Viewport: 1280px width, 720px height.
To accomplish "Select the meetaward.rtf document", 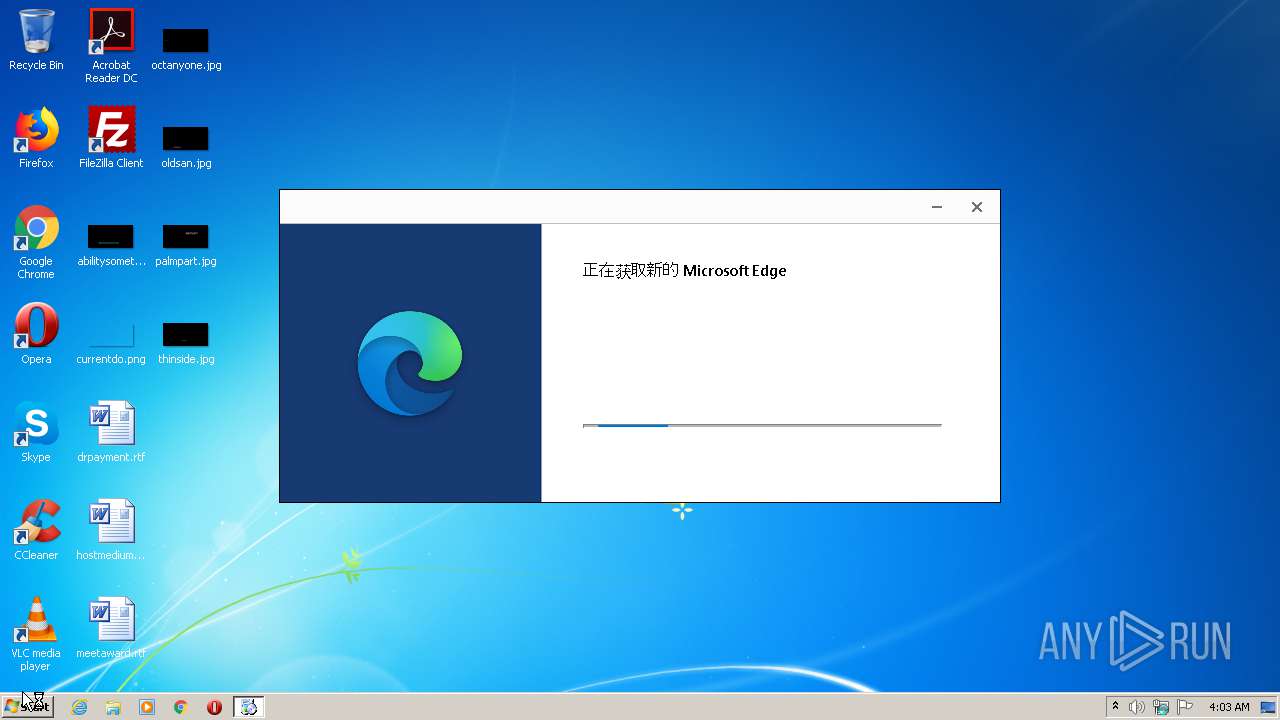I will [111, 629].
